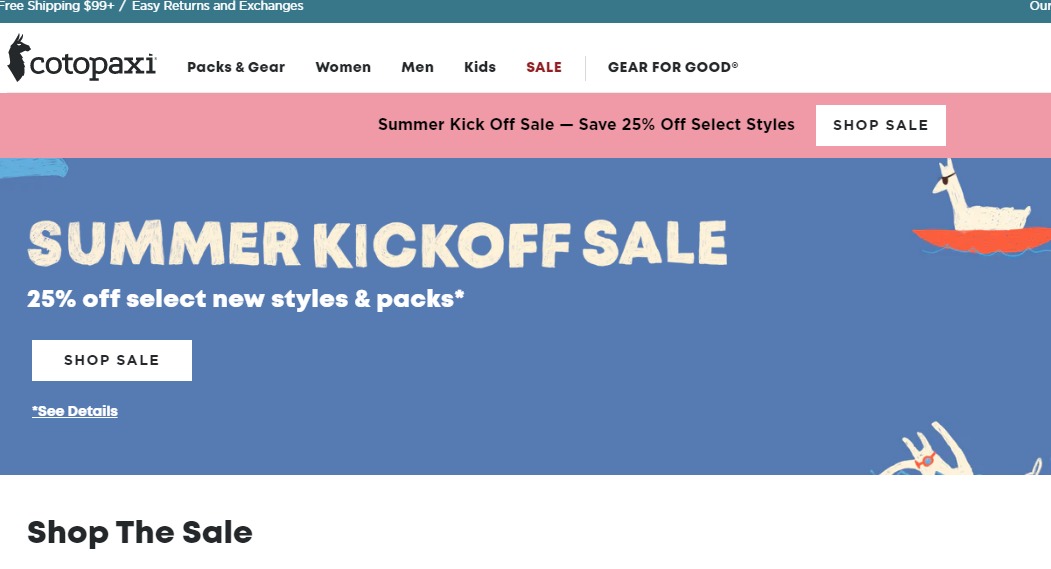Open the red SALE navigation link
Viewport: 1051px width, 569px height.
tap(544, 67)
